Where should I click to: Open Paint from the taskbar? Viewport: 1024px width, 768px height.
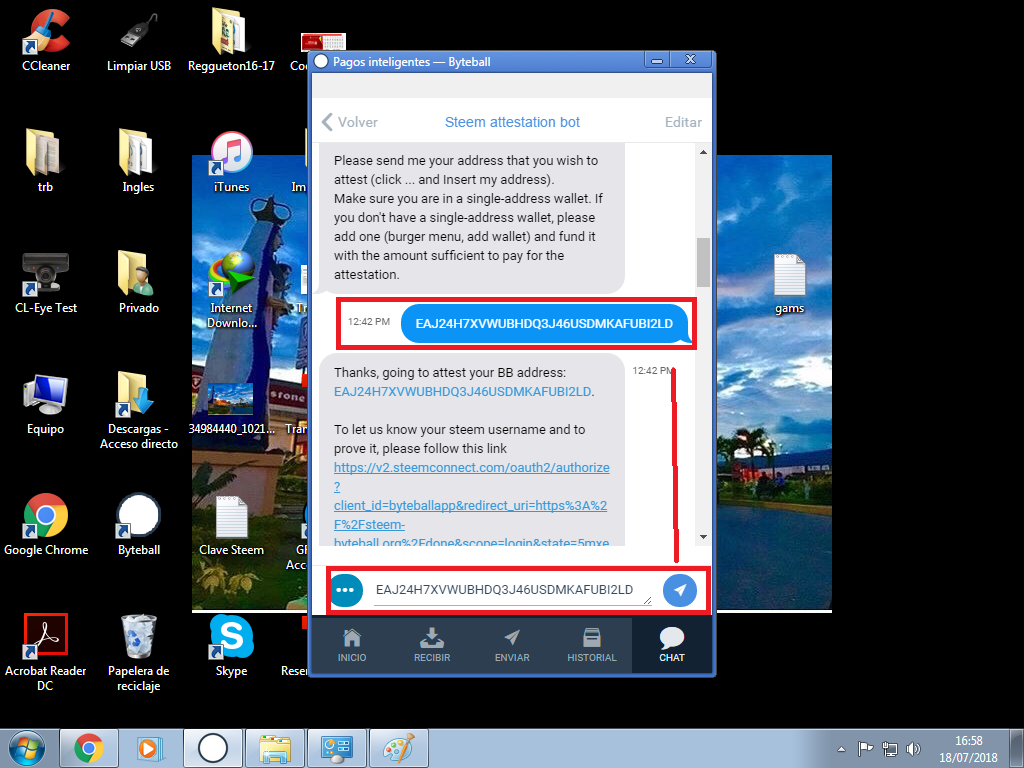point(398,748)
